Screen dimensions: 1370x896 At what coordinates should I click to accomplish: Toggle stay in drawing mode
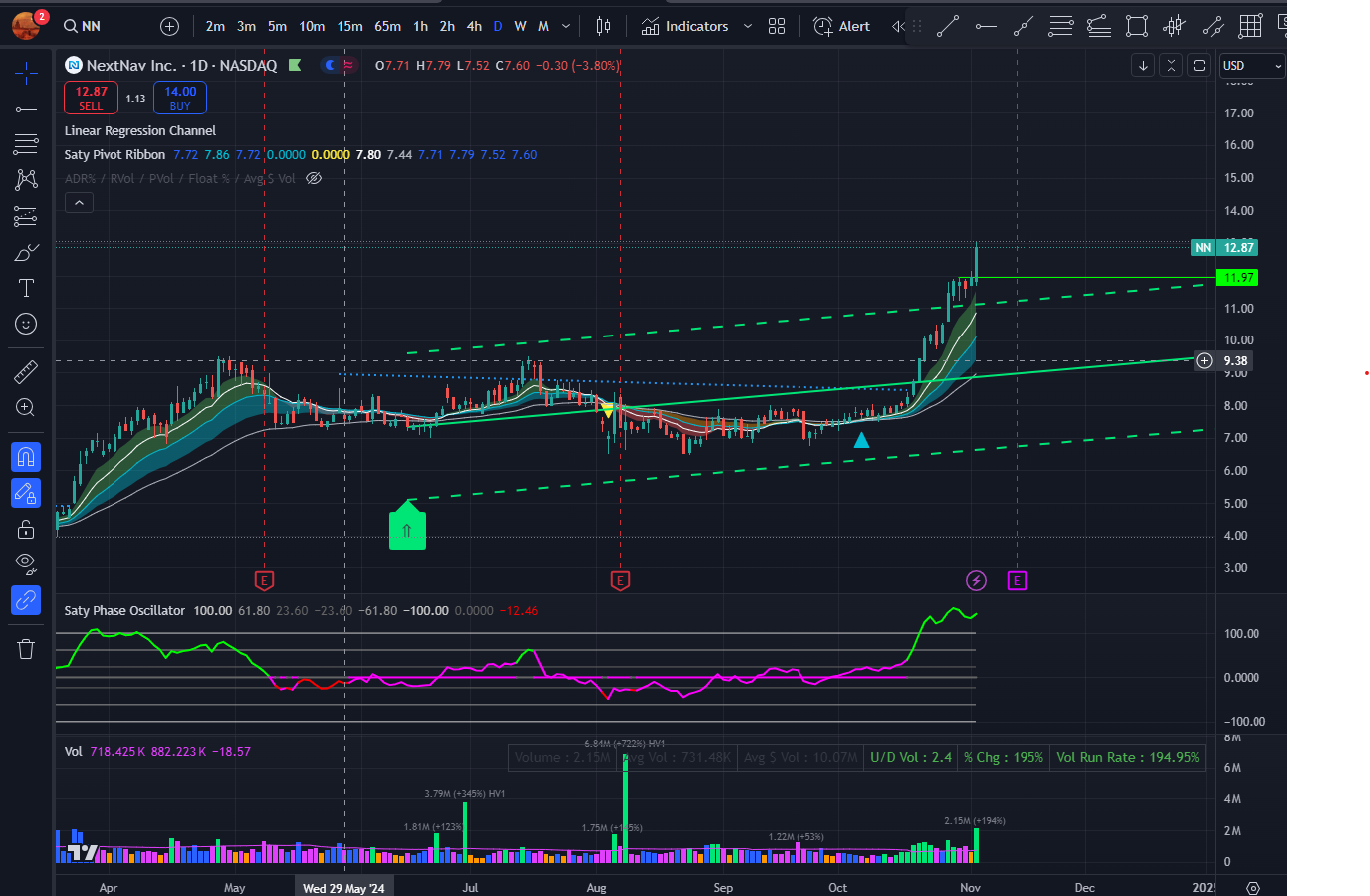[26, 493]
